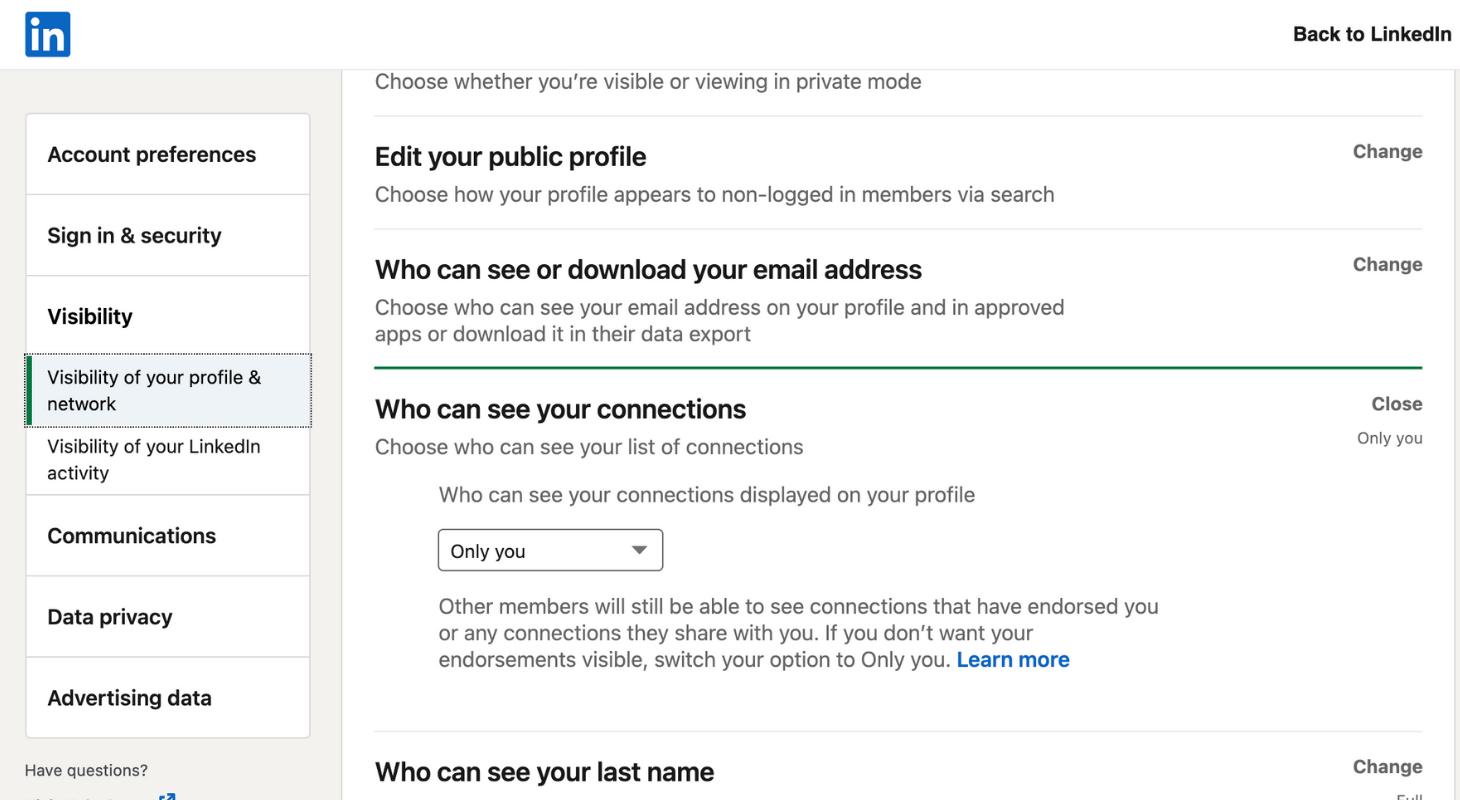Click the Have questions? text
The height and width of the screenshot is (800, 1460).
[x=86, y=770]
